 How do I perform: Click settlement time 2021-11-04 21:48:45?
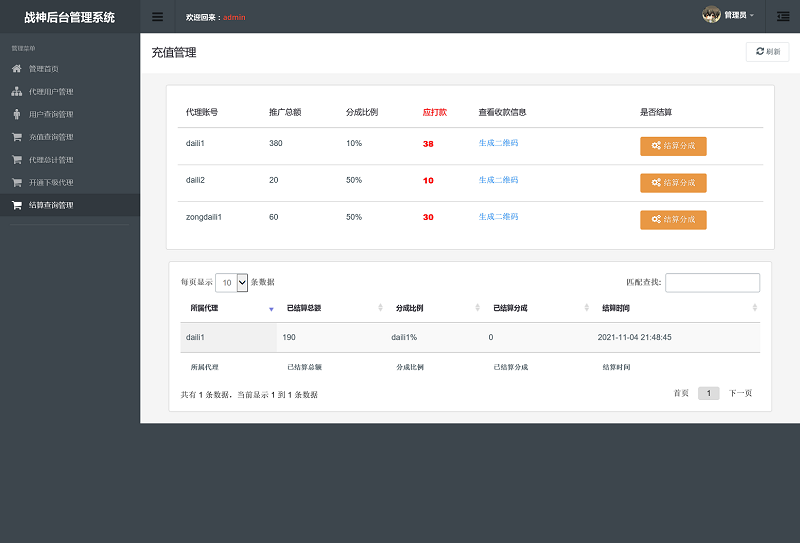coord(634,337)
